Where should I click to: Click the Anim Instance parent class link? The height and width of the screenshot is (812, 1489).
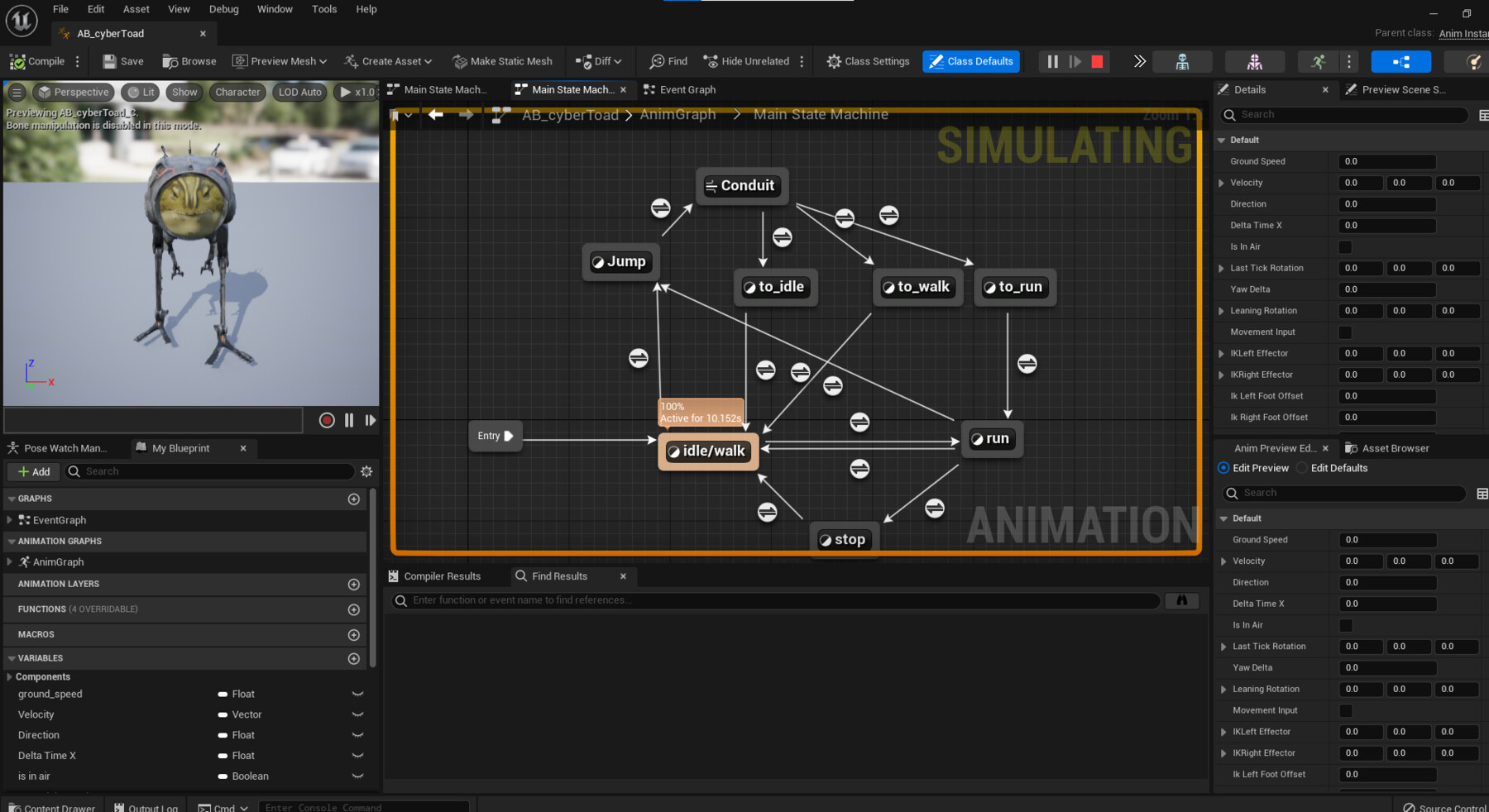pyautogui.click(x=1463, y=33)
